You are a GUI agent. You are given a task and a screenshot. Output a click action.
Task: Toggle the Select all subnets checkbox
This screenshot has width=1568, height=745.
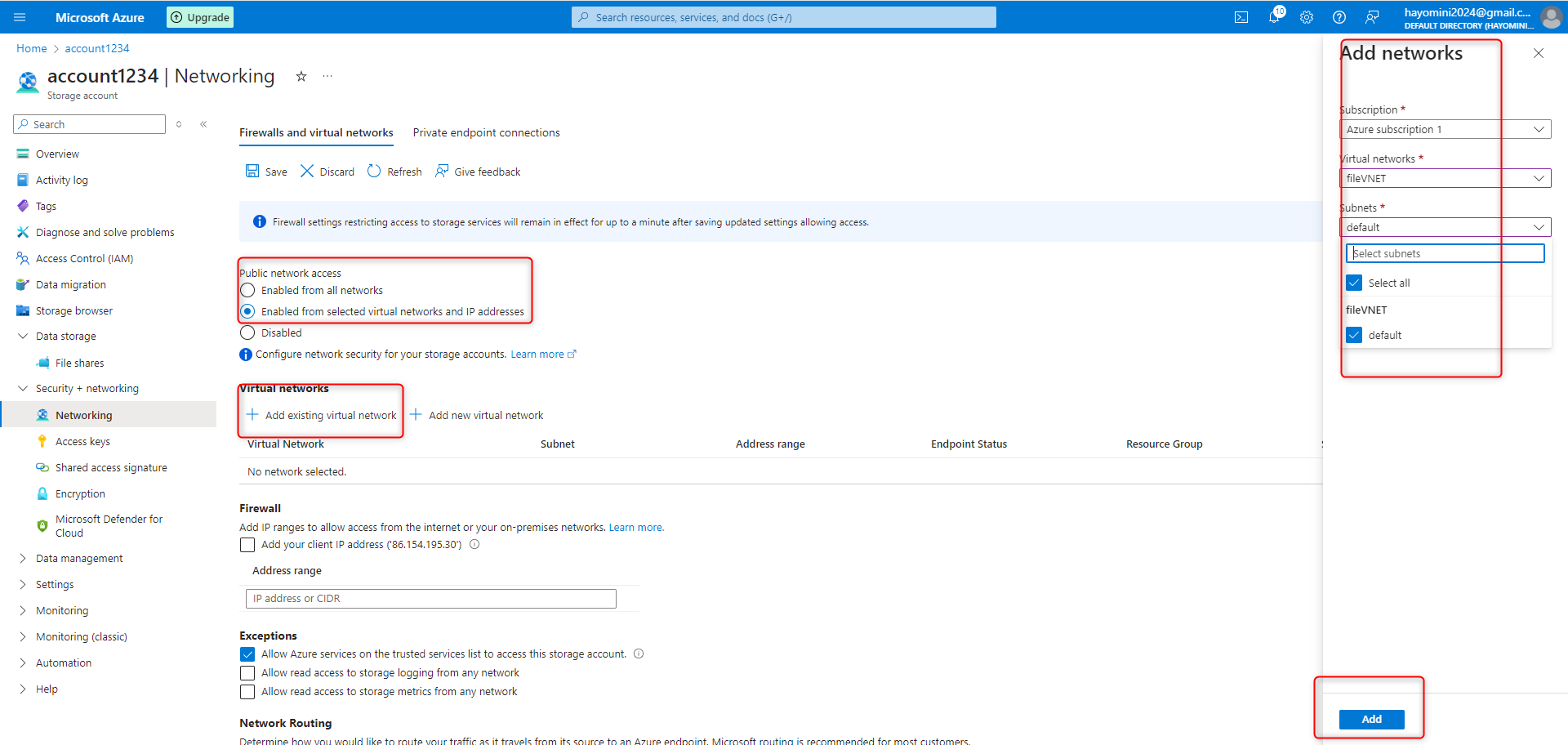pos(1354,283)
